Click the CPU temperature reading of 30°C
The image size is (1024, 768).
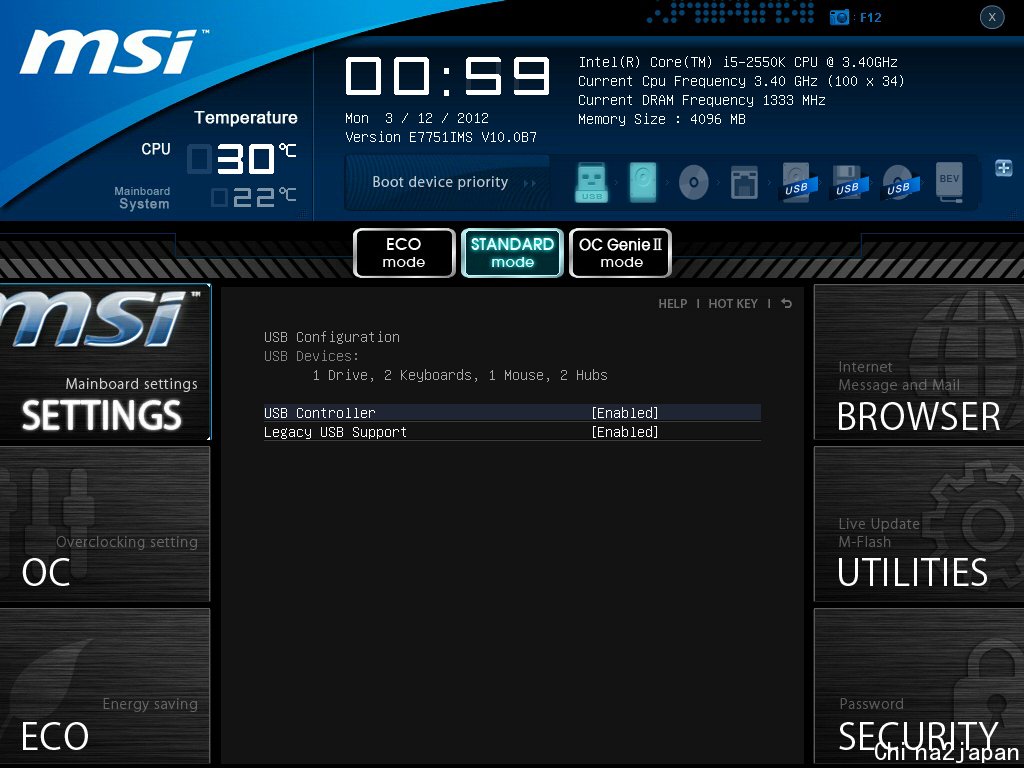tap(242, 158)
